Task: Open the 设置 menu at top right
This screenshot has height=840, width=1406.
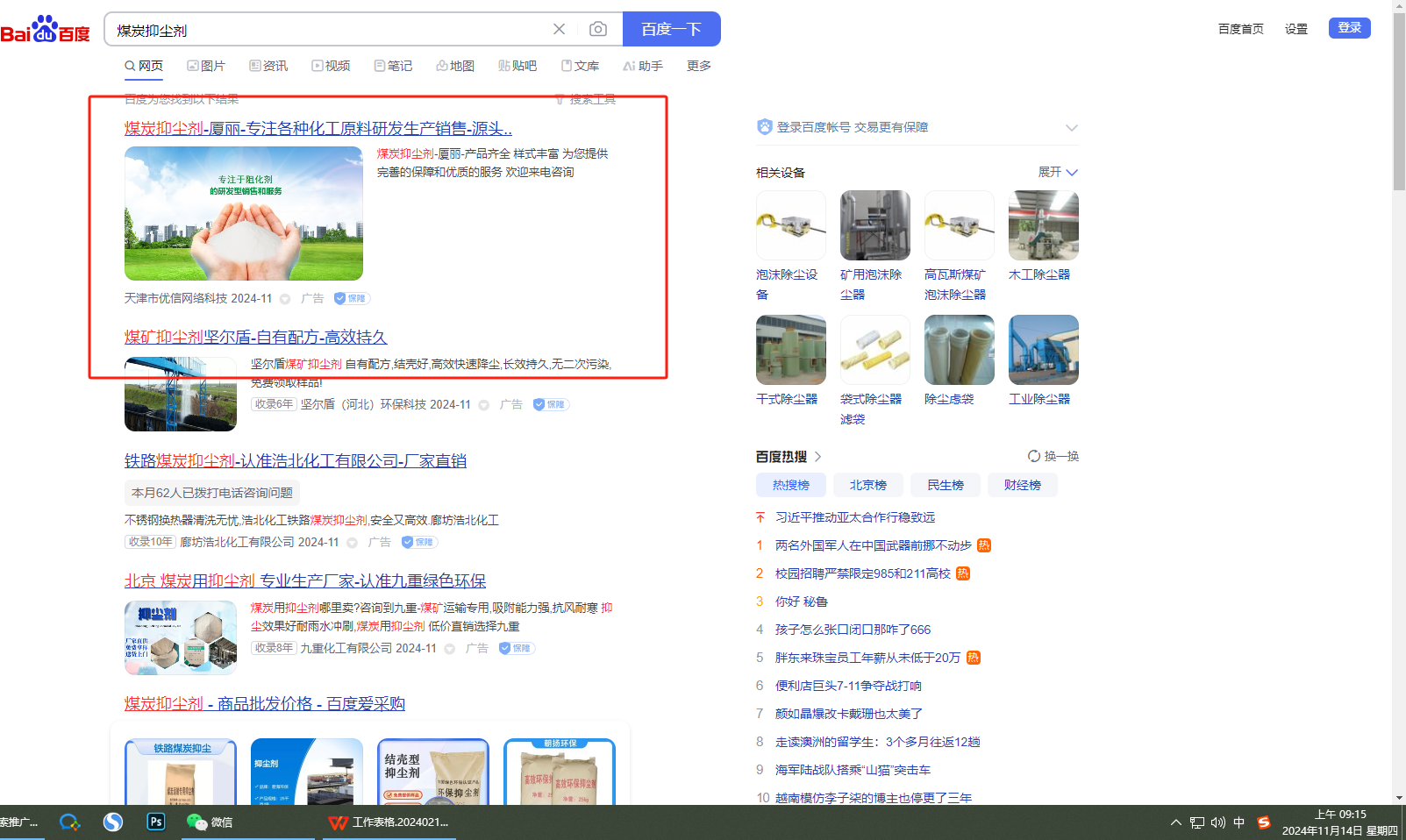Action: pyautogui.click(x=1296, y=29)
